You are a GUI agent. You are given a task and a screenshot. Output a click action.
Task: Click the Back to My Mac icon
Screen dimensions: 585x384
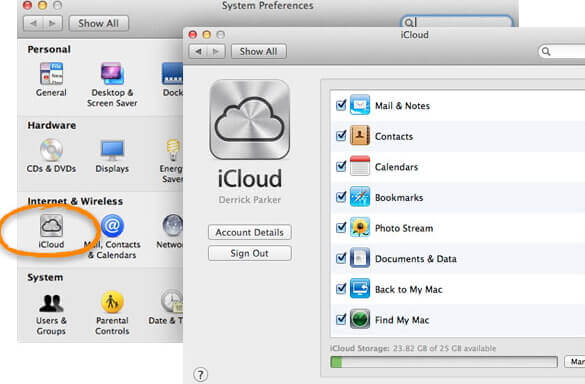[360, 288]
